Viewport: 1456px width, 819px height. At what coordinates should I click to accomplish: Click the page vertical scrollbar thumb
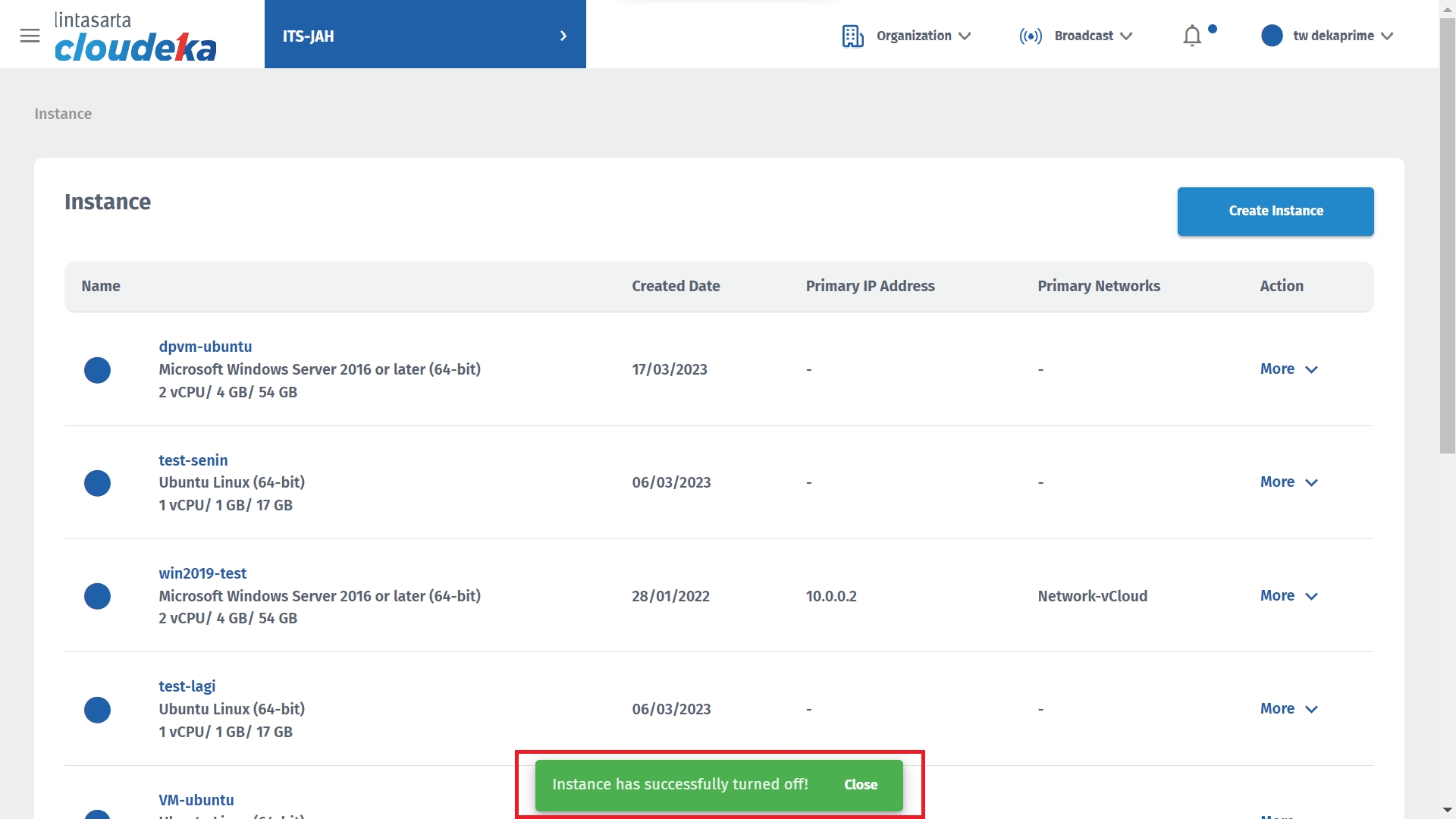pyautogui.click(x=1447, y=235)
